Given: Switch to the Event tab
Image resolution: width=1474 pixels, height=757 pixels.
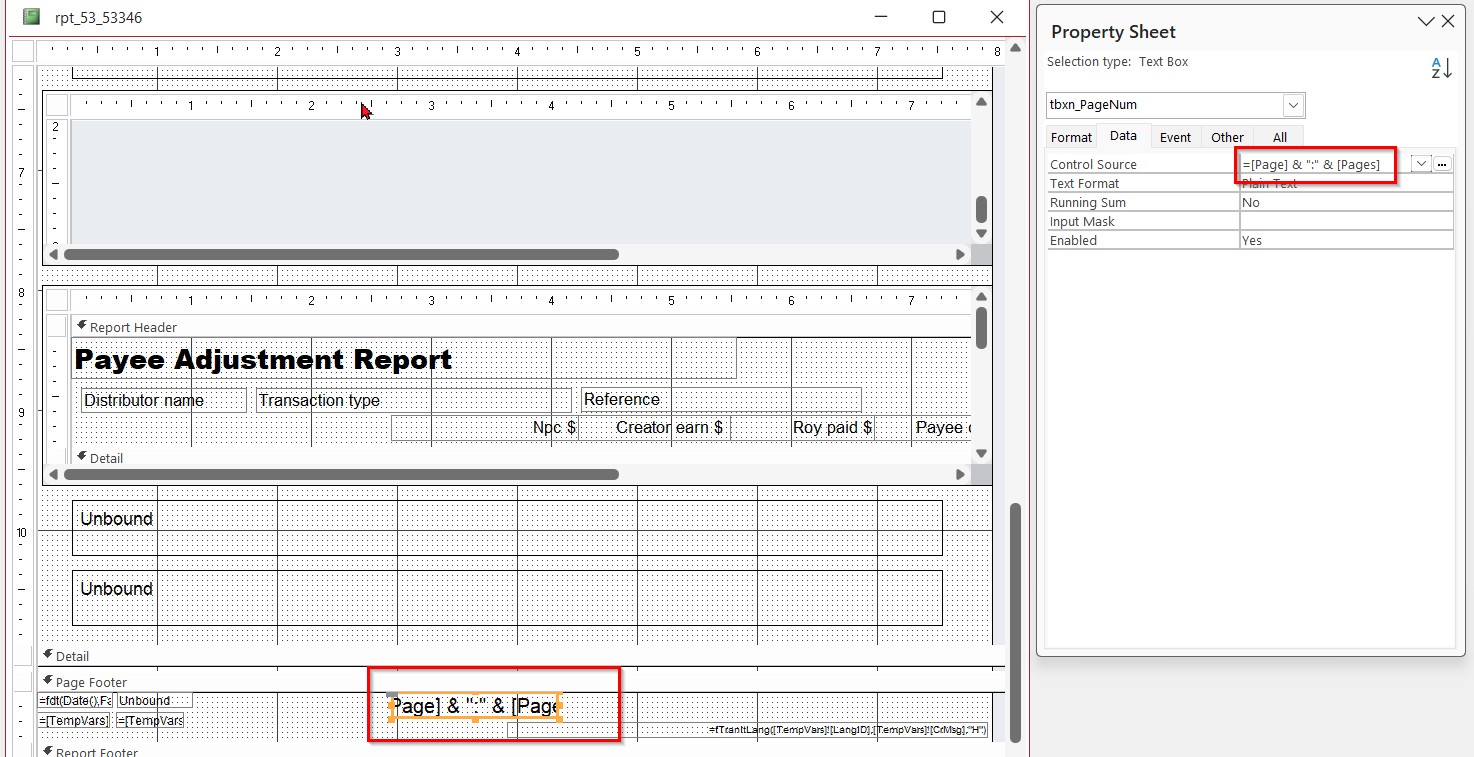Looking at the screenshot, I should tap(1175, 137).
